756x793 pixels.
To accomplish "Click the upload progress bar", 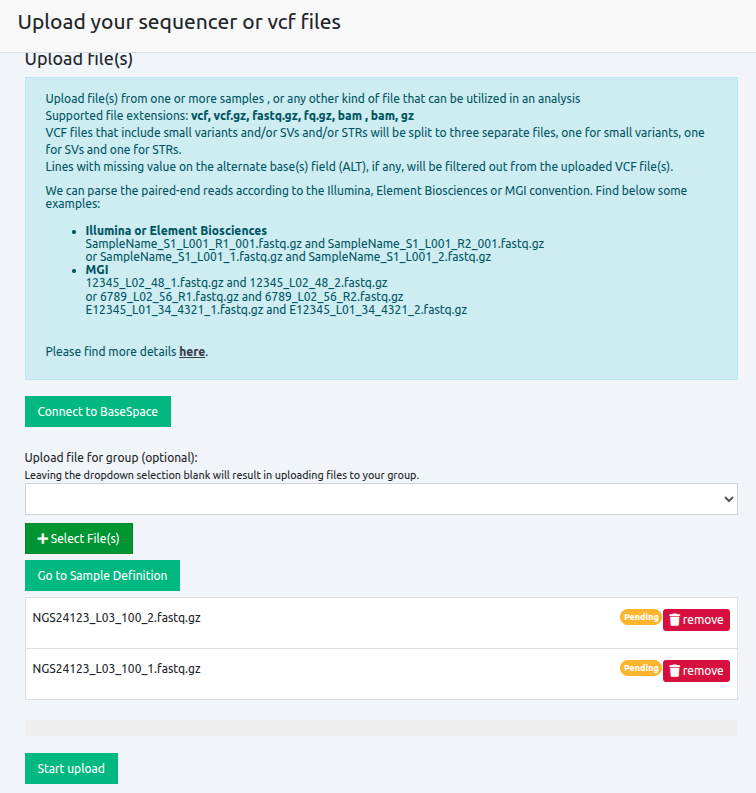I will [380, 728].
